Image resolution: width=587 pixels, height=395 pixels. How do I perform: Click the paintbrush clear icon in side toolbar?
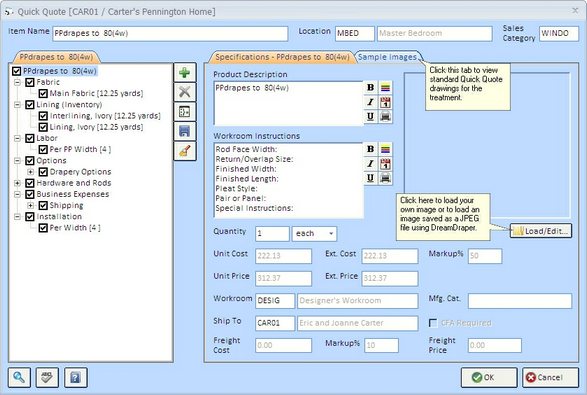pyautogui.click(x=185, y=151)
